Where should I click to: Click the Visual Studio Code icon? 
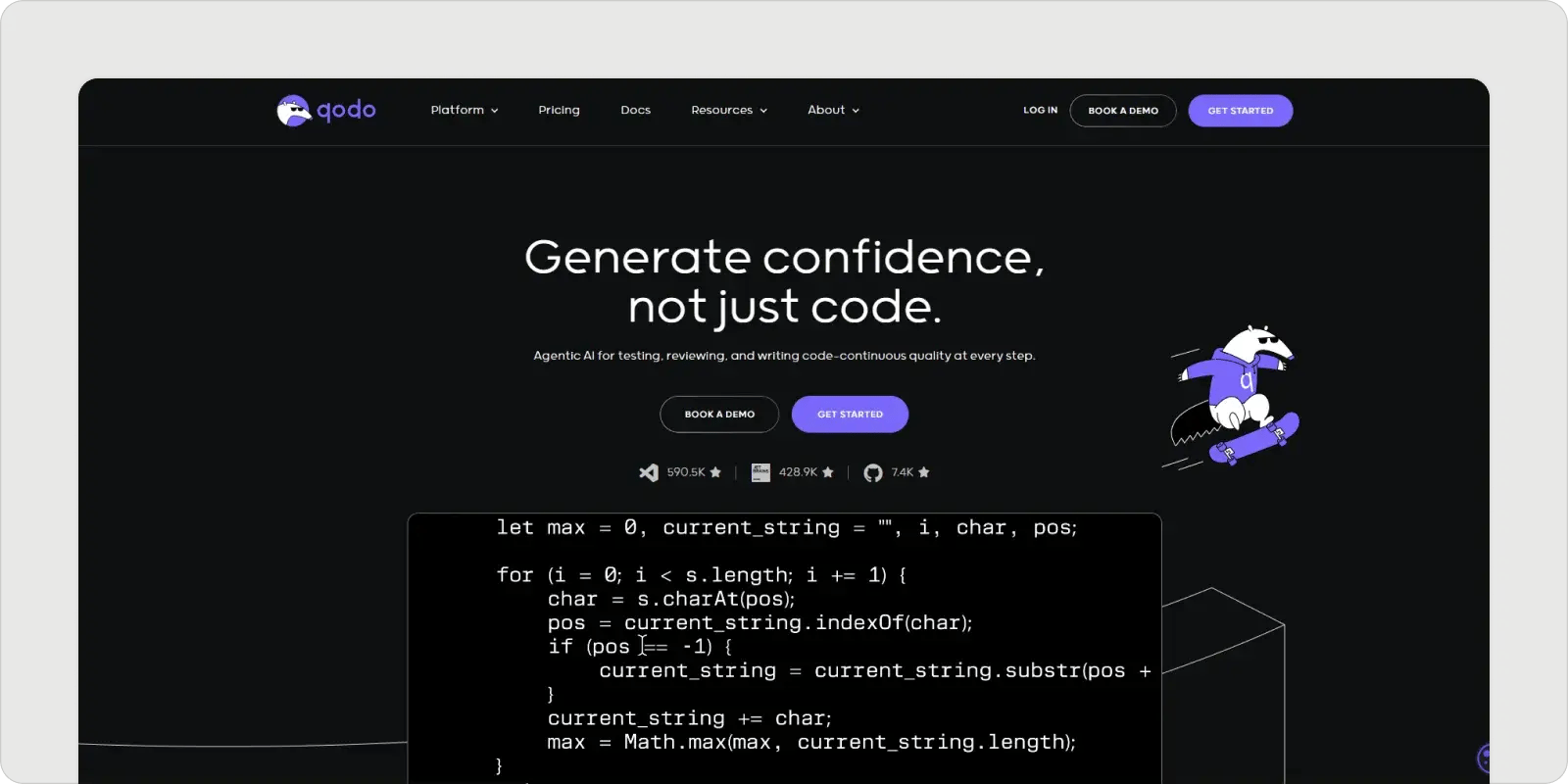point(649,472)
